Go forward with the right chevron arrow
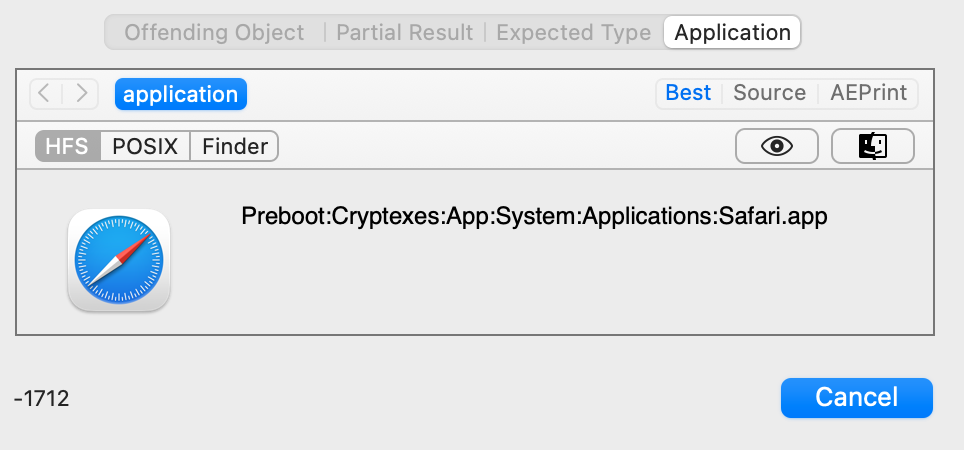This screenshot has width=964, height=450. tap(81, 94)
